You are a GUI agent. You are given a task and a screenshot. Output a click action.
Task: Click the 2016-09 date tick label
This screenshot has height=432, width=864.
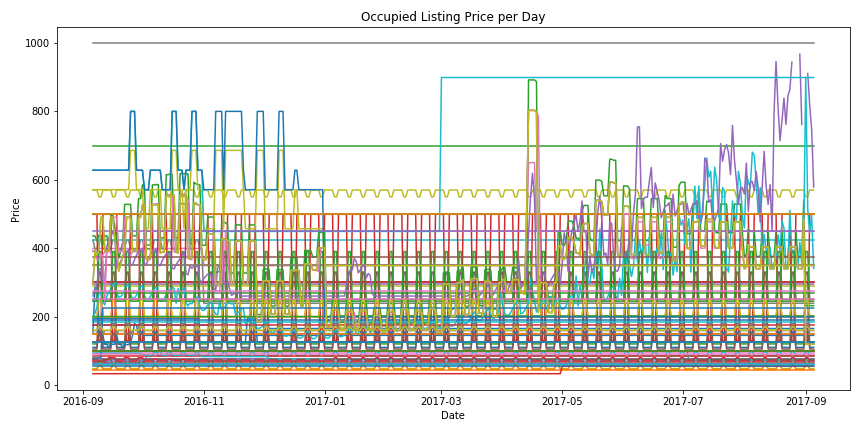[84, 400]
